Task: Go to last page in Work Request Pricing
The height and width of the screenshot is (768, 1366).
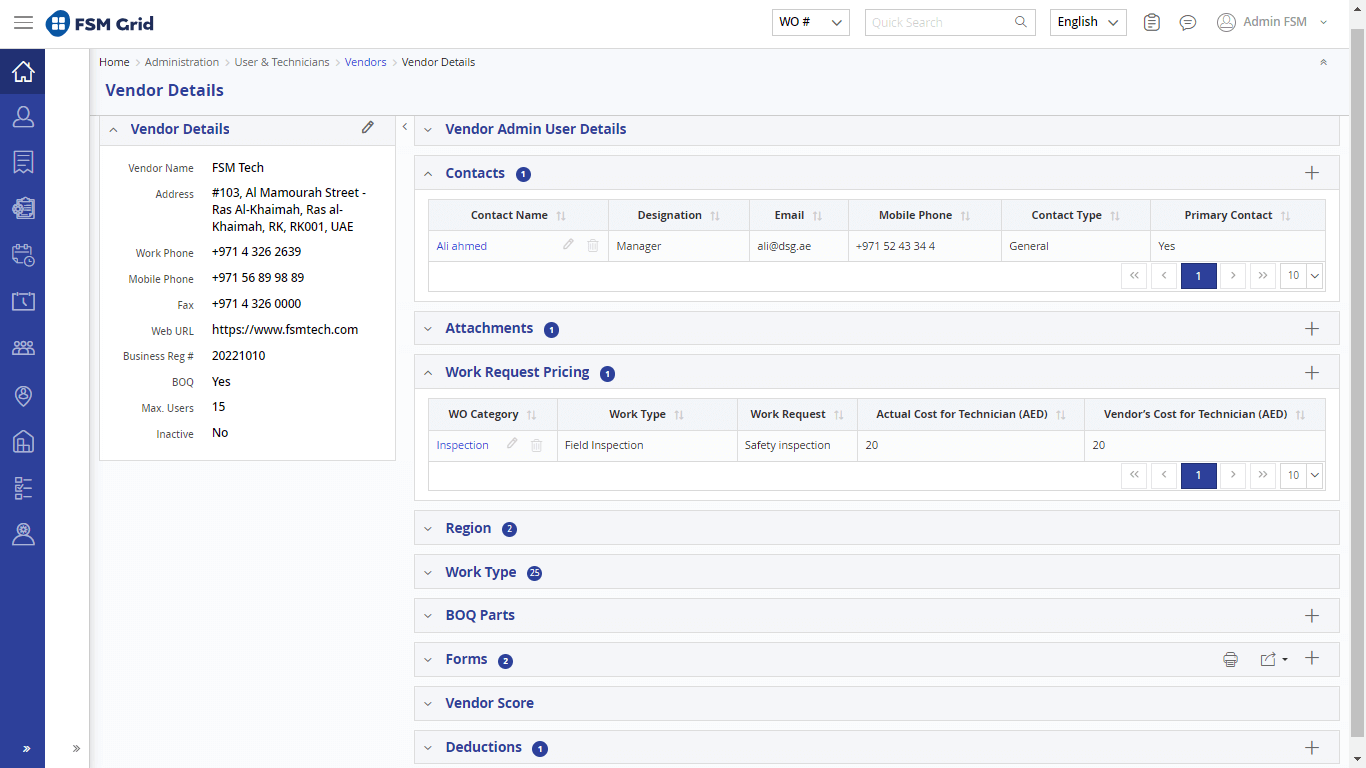Action: (x=1263, y=475)
